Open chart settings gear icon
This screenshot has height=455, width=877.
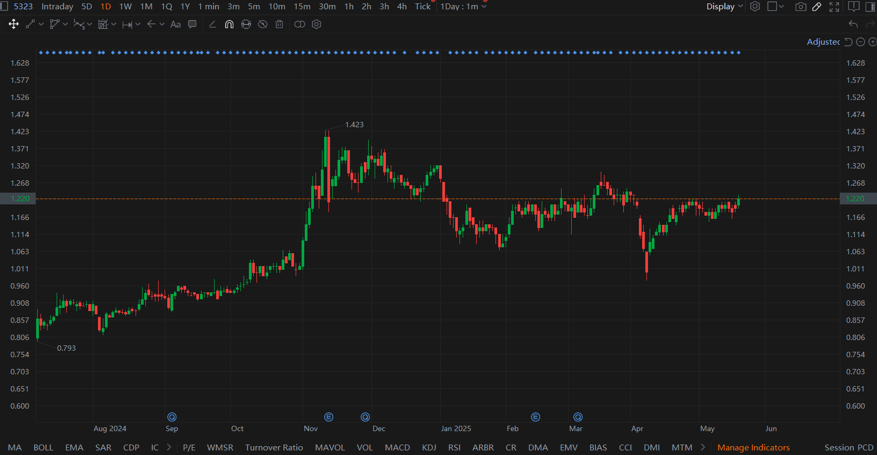[x=755, y=6]
